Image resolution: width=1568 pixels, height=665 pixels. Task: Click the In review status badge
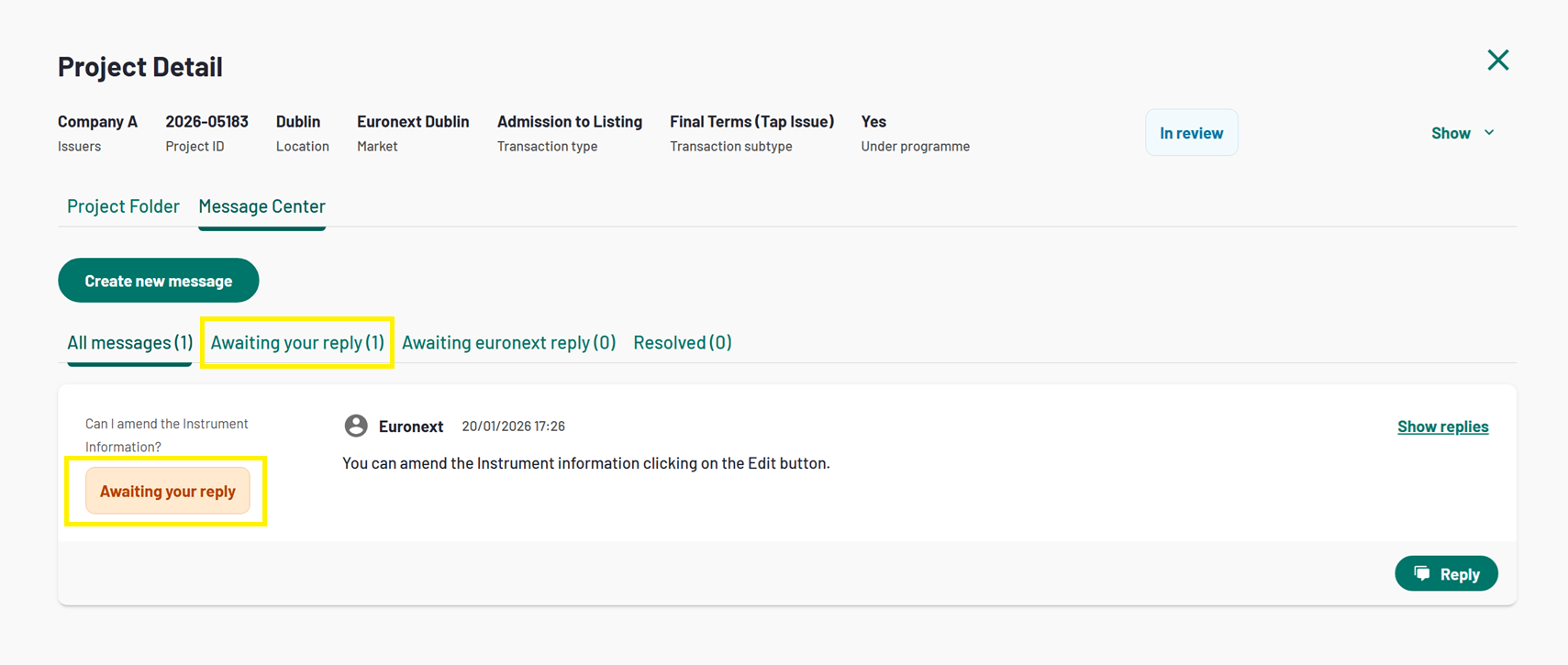coord(1191,133)
